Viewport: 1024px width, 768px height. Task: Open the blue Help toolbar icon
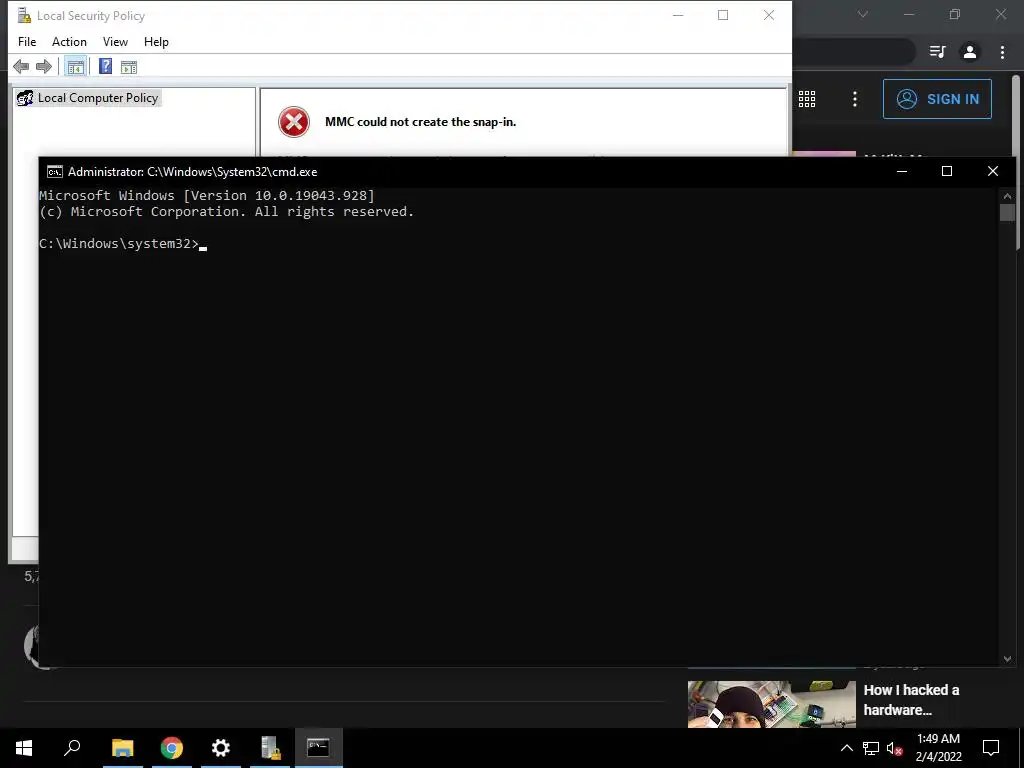coord(105,67)
